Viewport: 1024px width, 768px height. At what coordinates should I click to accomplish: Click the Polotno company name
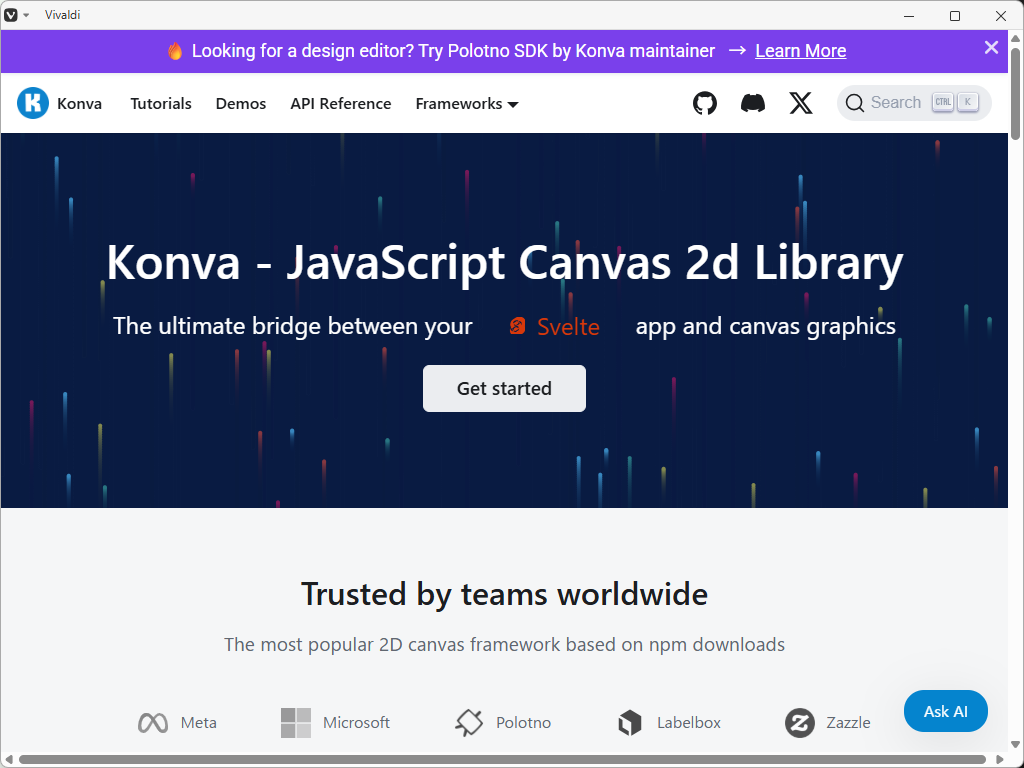click(523, 723)
